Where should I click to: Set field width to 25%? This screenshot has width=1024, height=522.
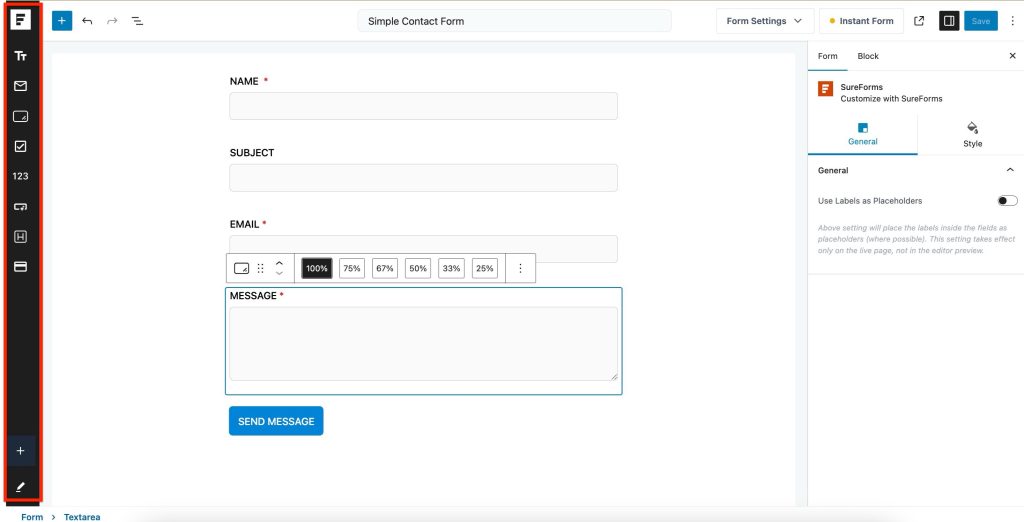tap(485, 269)
